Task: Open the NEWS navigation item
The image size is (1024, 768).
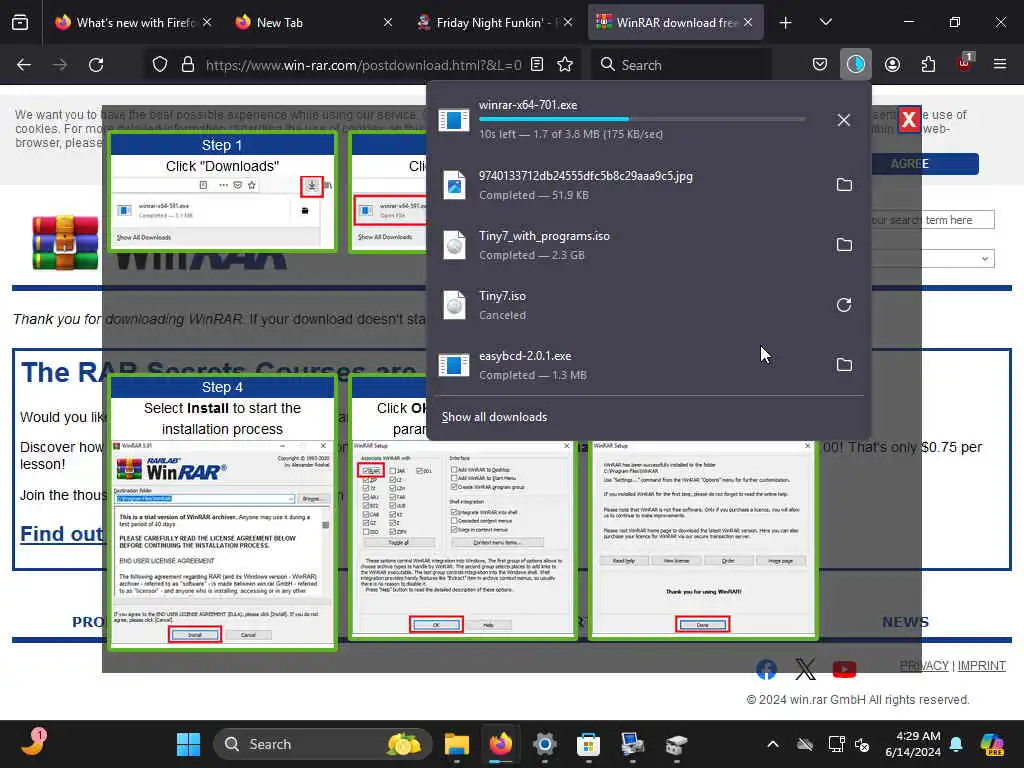Action: (905, 622)
